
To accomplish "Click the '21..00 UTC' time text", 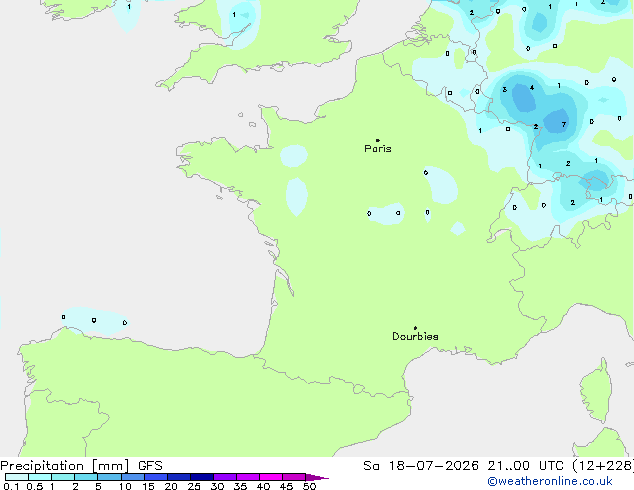I will 525,466.
